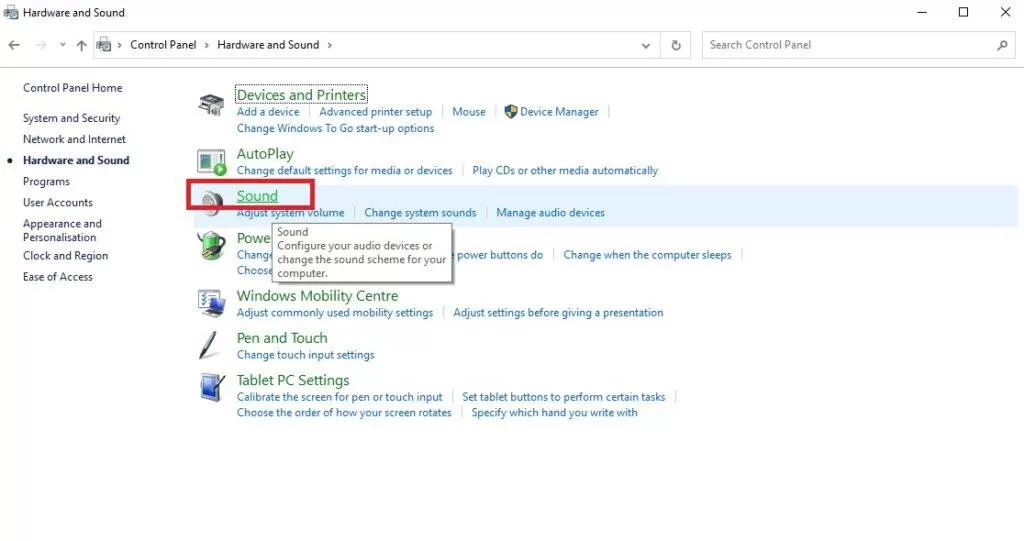Open User Accounts in sidebar
The height and width of the screenshot is (541, 1024).
pos(57,203)
